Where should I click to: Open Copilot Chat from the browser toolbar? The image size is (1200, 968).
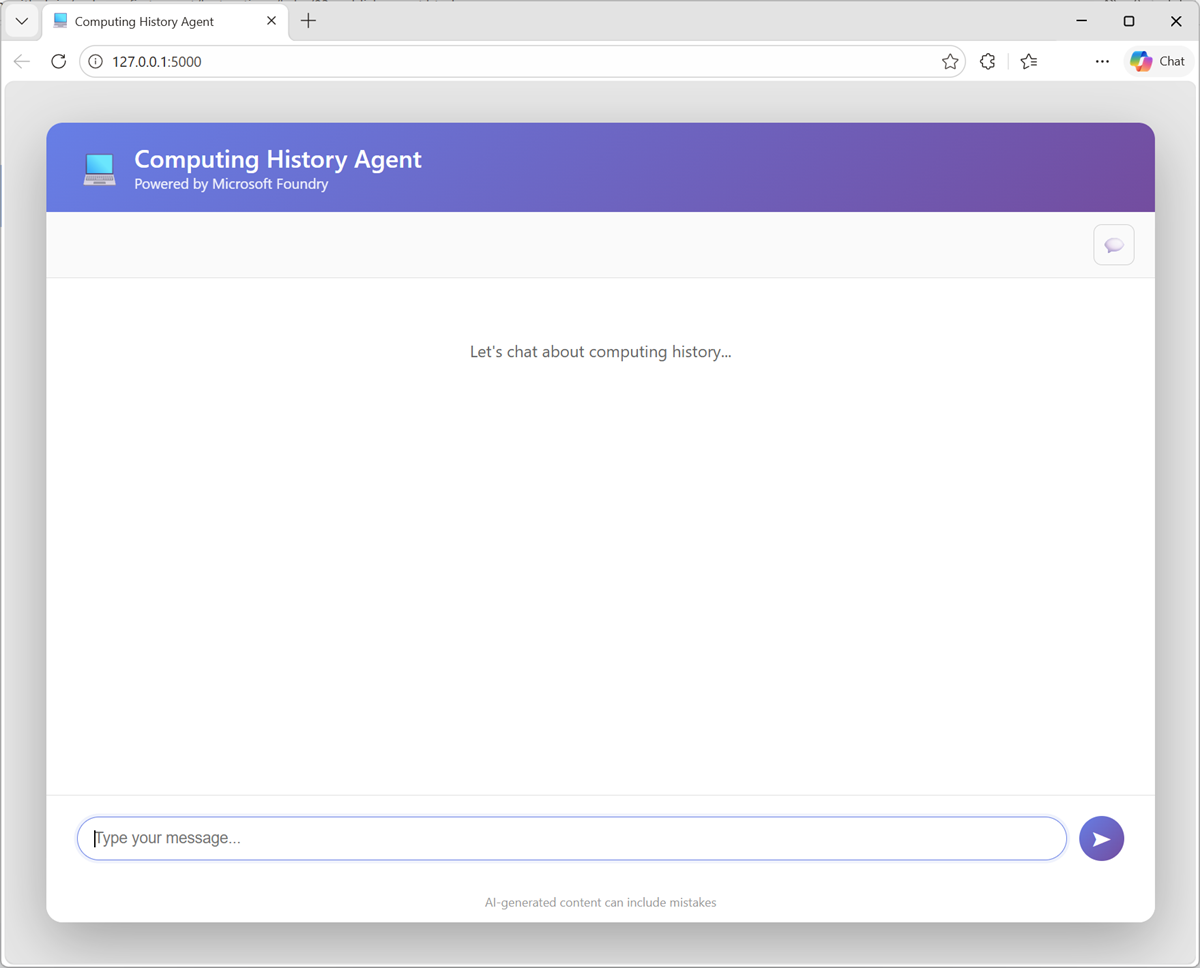[1157, 61]
